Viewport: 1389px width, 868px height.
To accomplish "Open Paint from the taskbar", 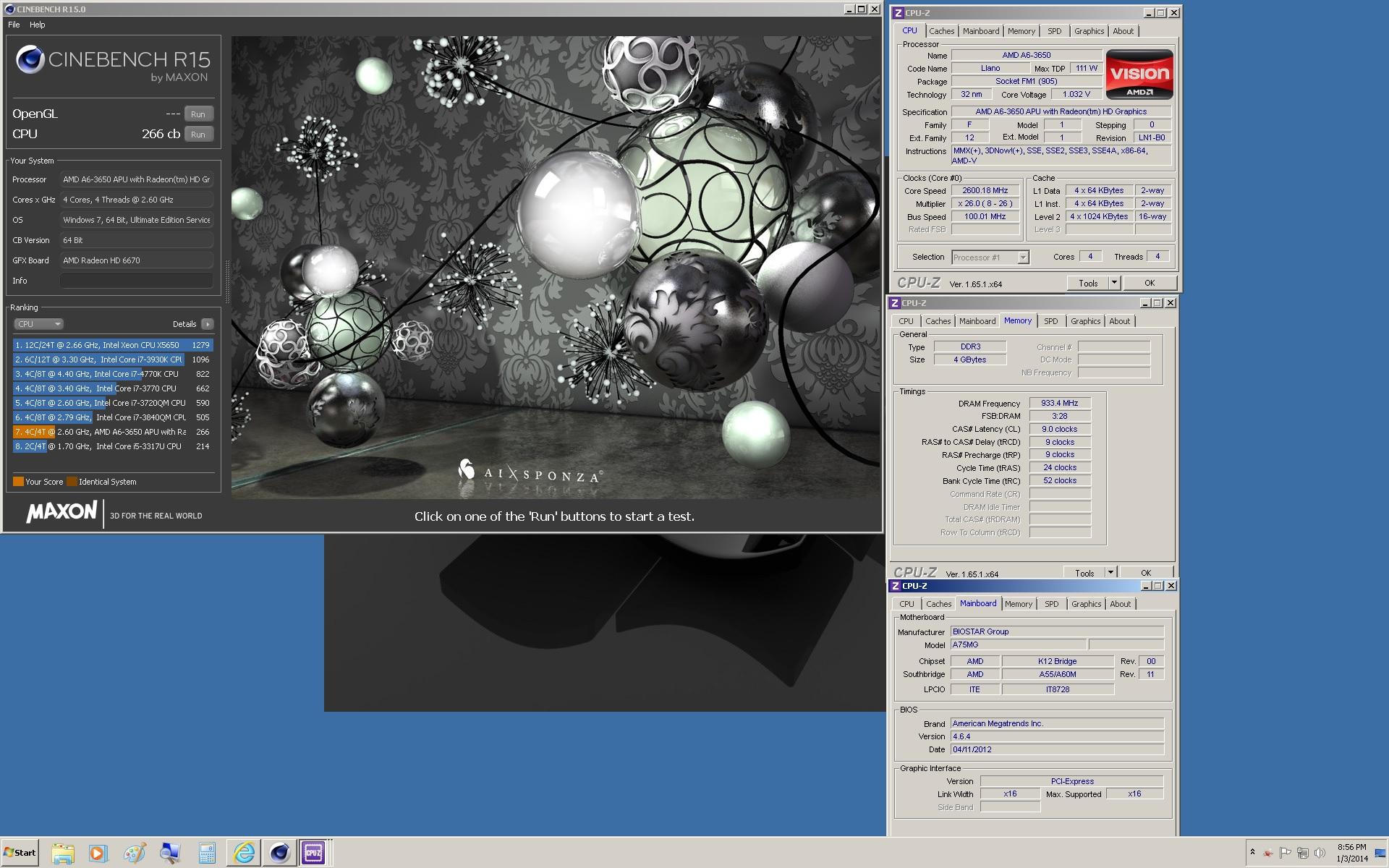I will pos(134,853).
